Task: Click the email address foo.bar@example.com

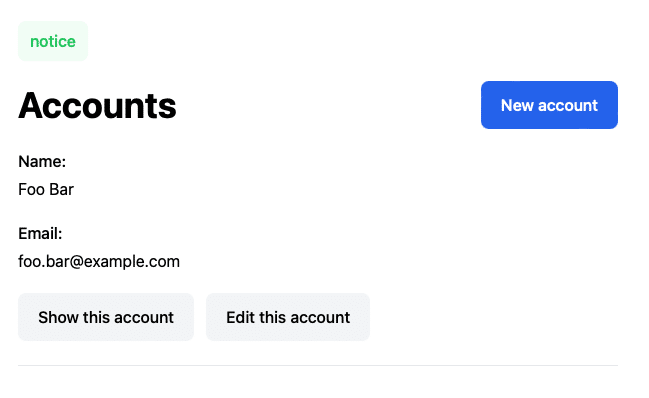Action: click(99, 261)
